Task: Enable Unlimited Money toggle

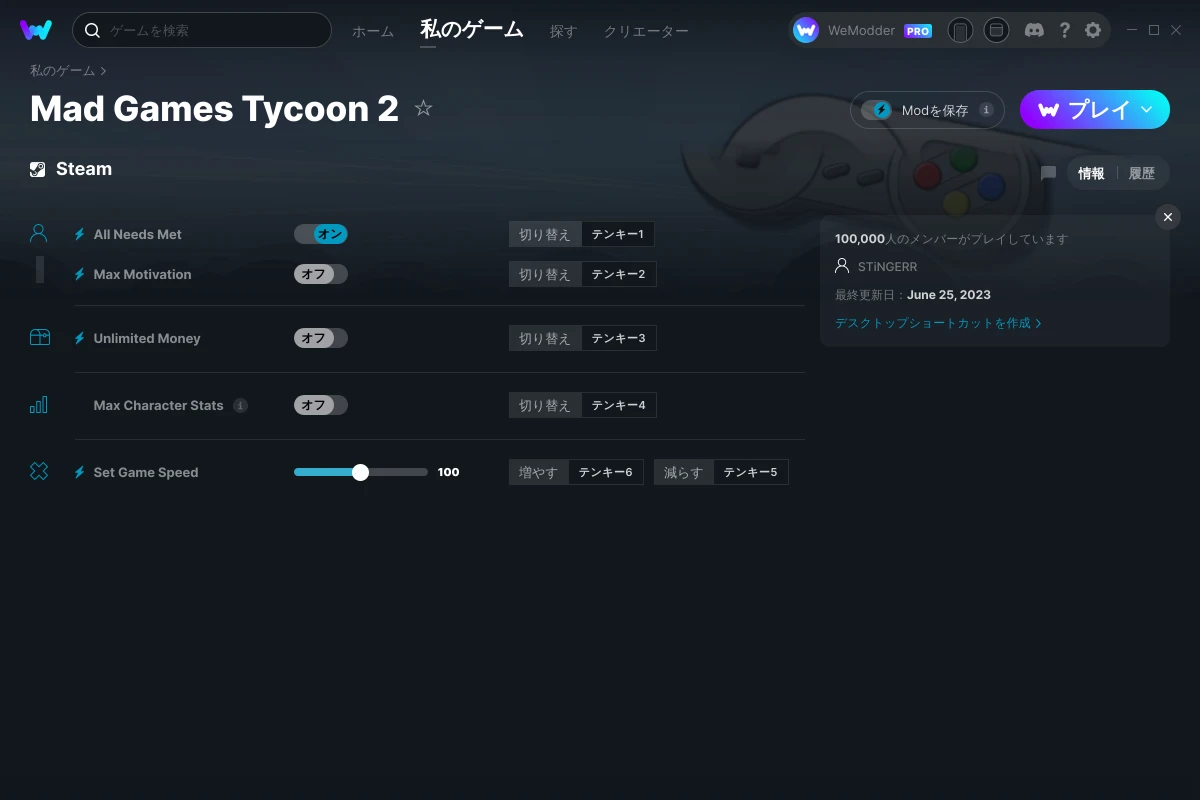Action: tap(321, 338)
